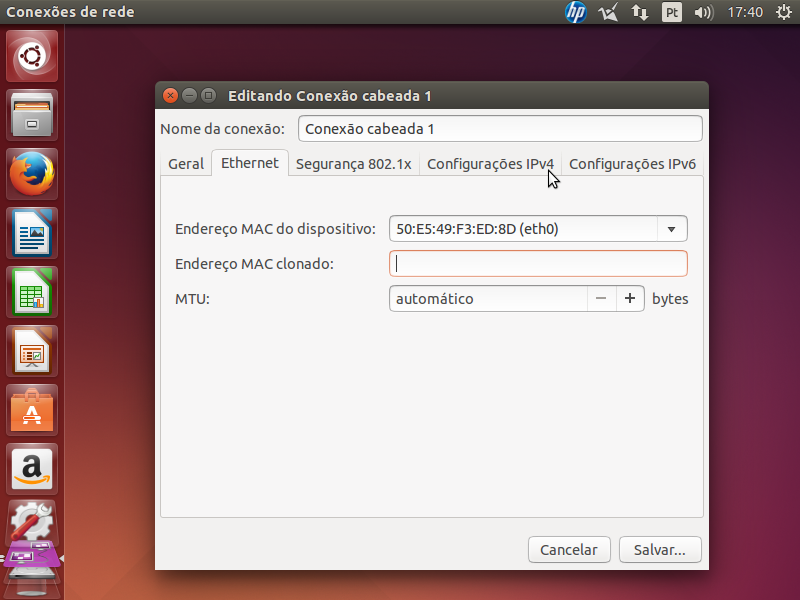Open System Settings from the dock
800x600 pixels.
(33, 521)
